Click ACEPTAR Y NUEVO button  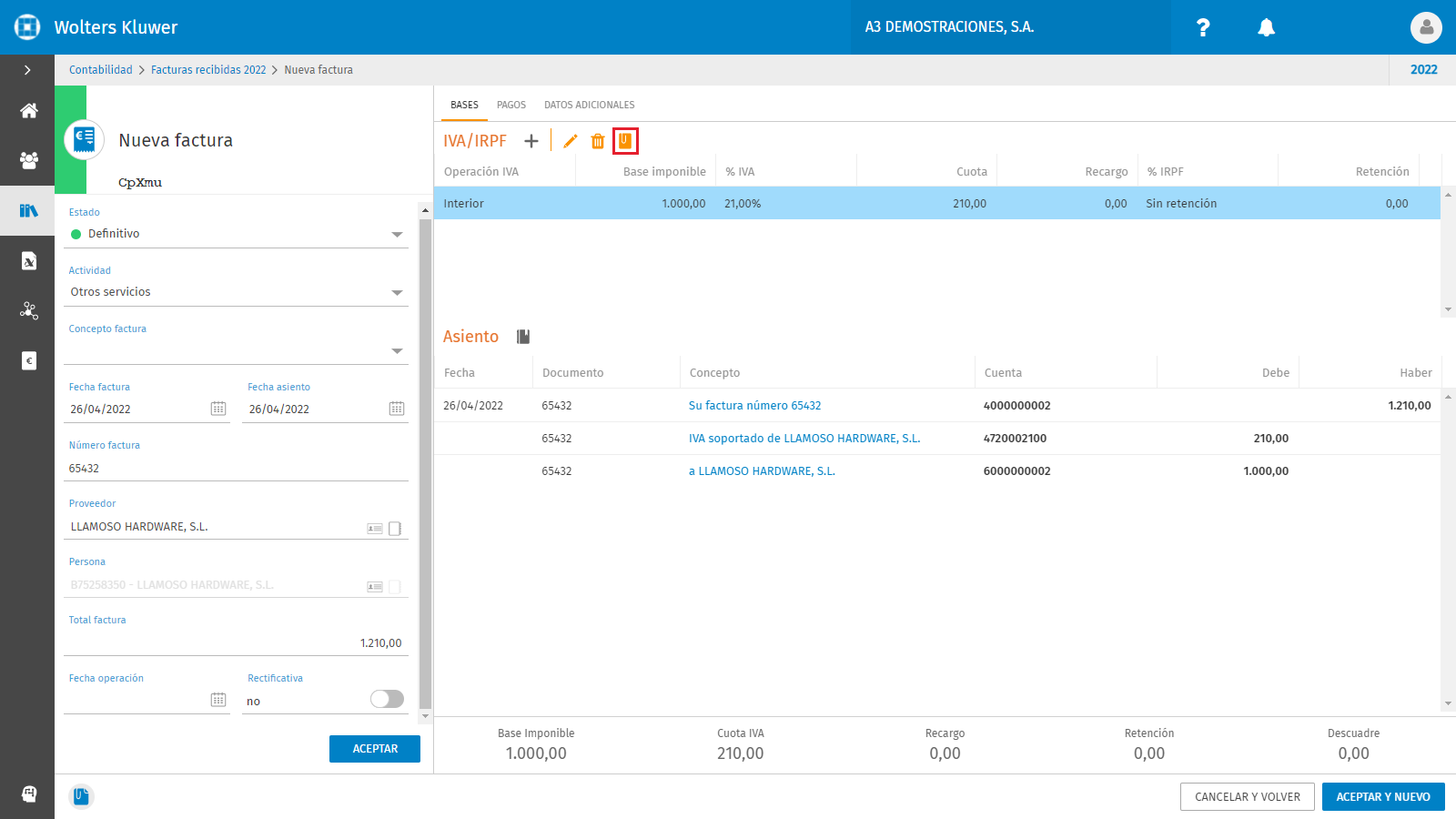click(x=1383, y=797)
